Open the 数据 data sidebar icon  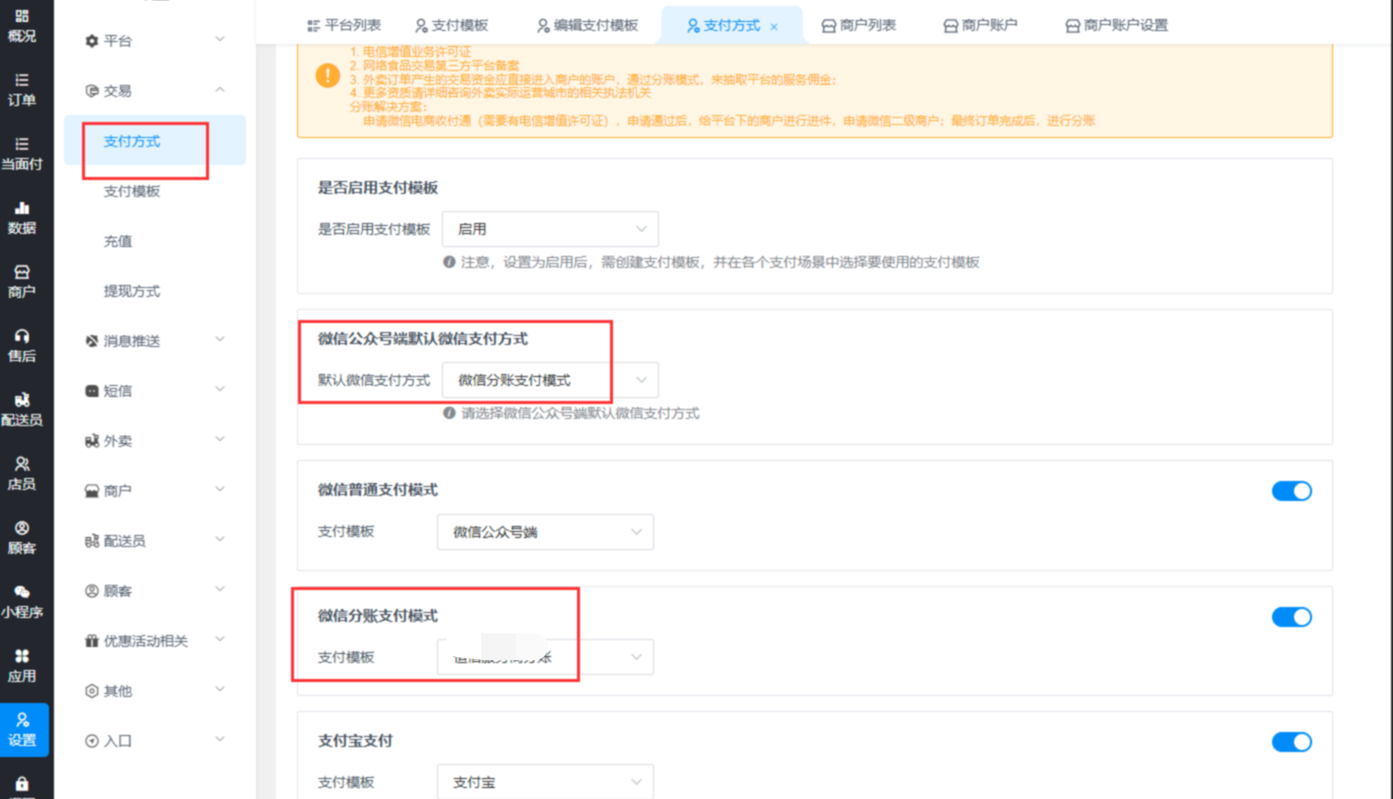(22, 217)
